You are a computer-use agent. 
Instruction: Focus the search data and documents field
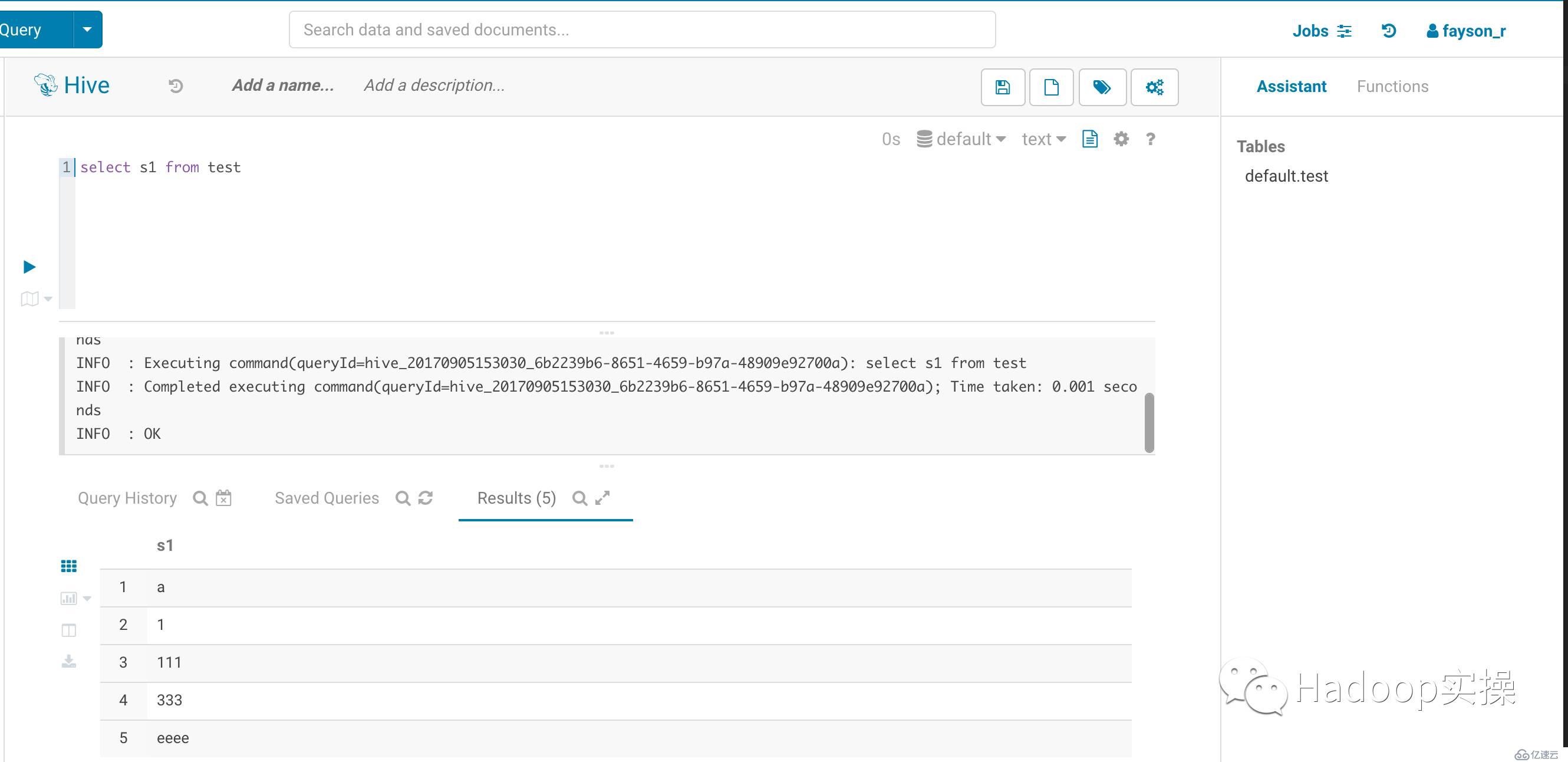(x=642, y=29)
